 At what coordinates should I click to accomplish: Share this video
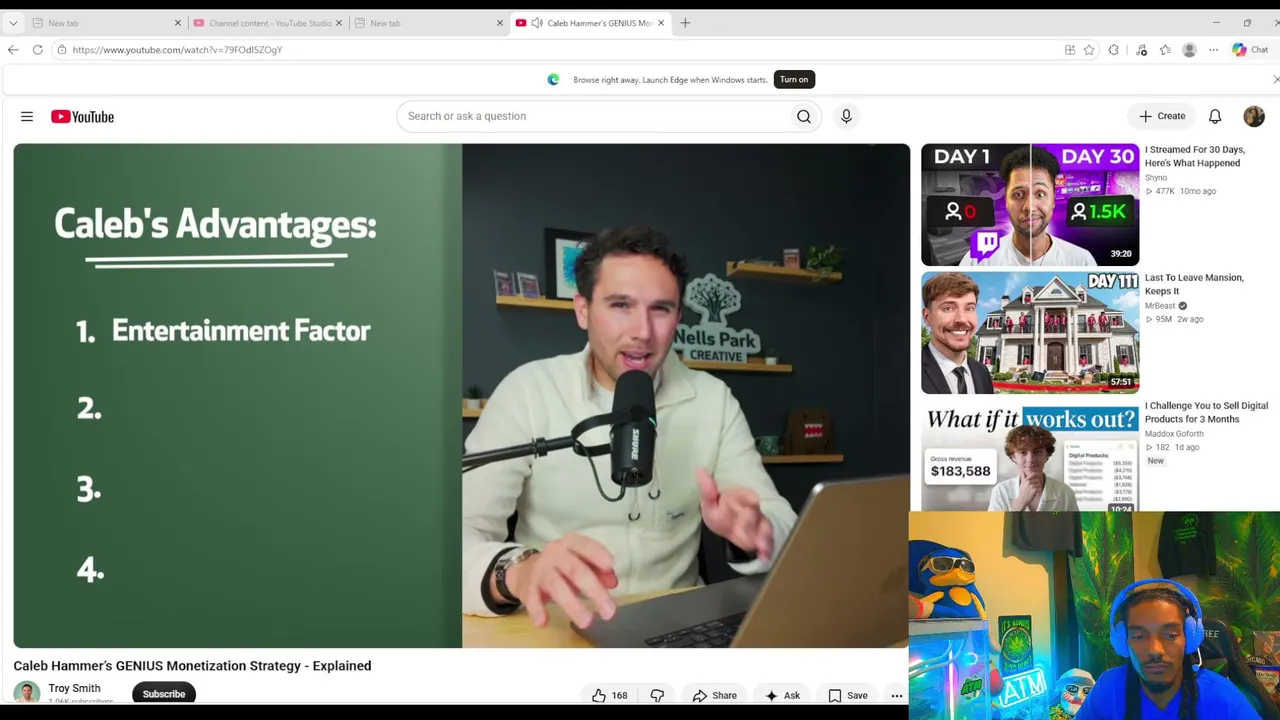[x=714, y=695]
